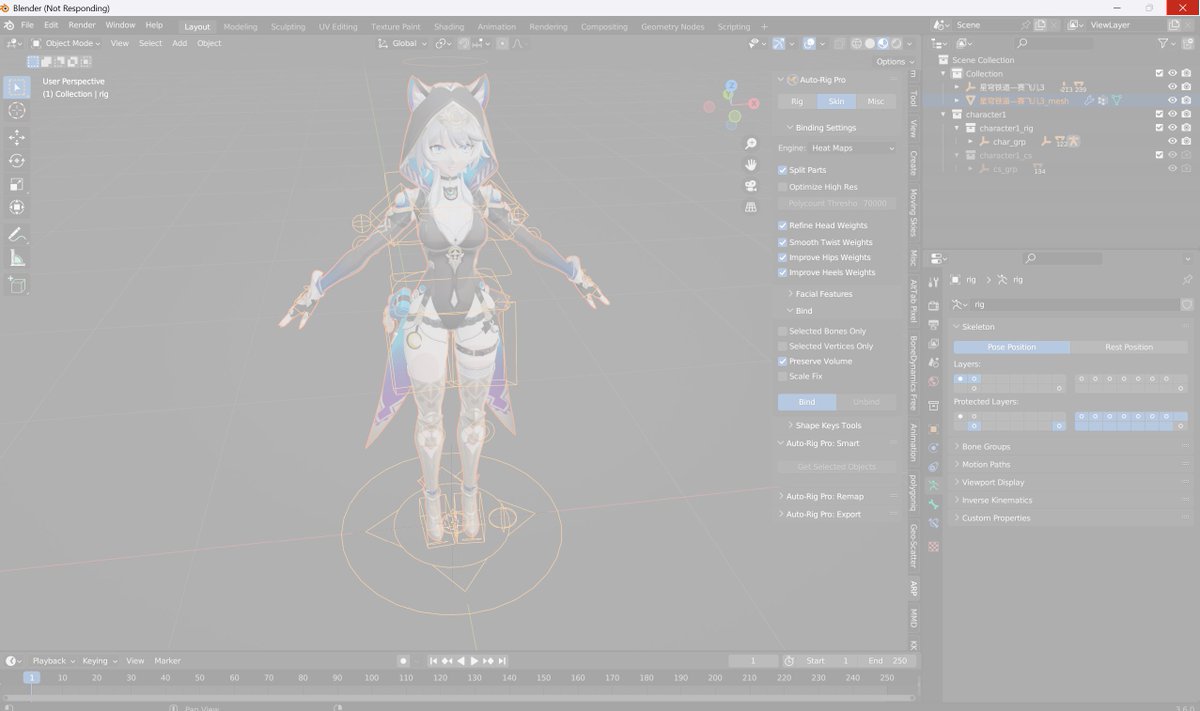Activate the Cursor tool
Screen dimensions: 1200x711
[16, 111]
